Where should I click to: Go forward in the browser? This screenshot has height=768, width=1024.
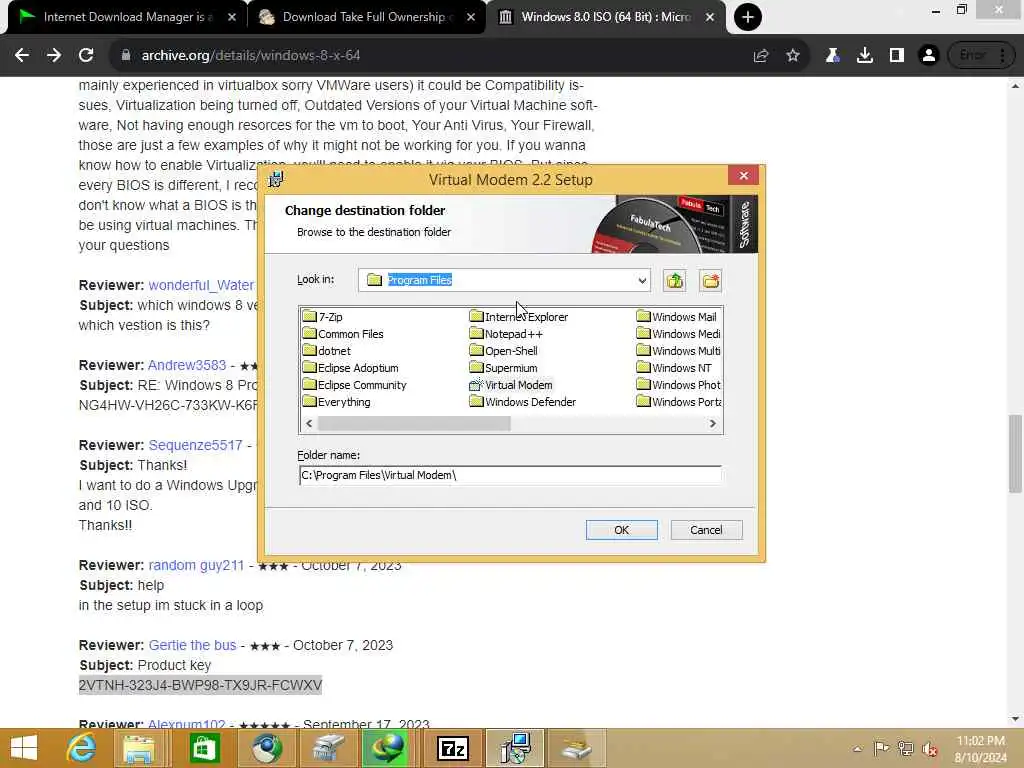tap(54, 56)
